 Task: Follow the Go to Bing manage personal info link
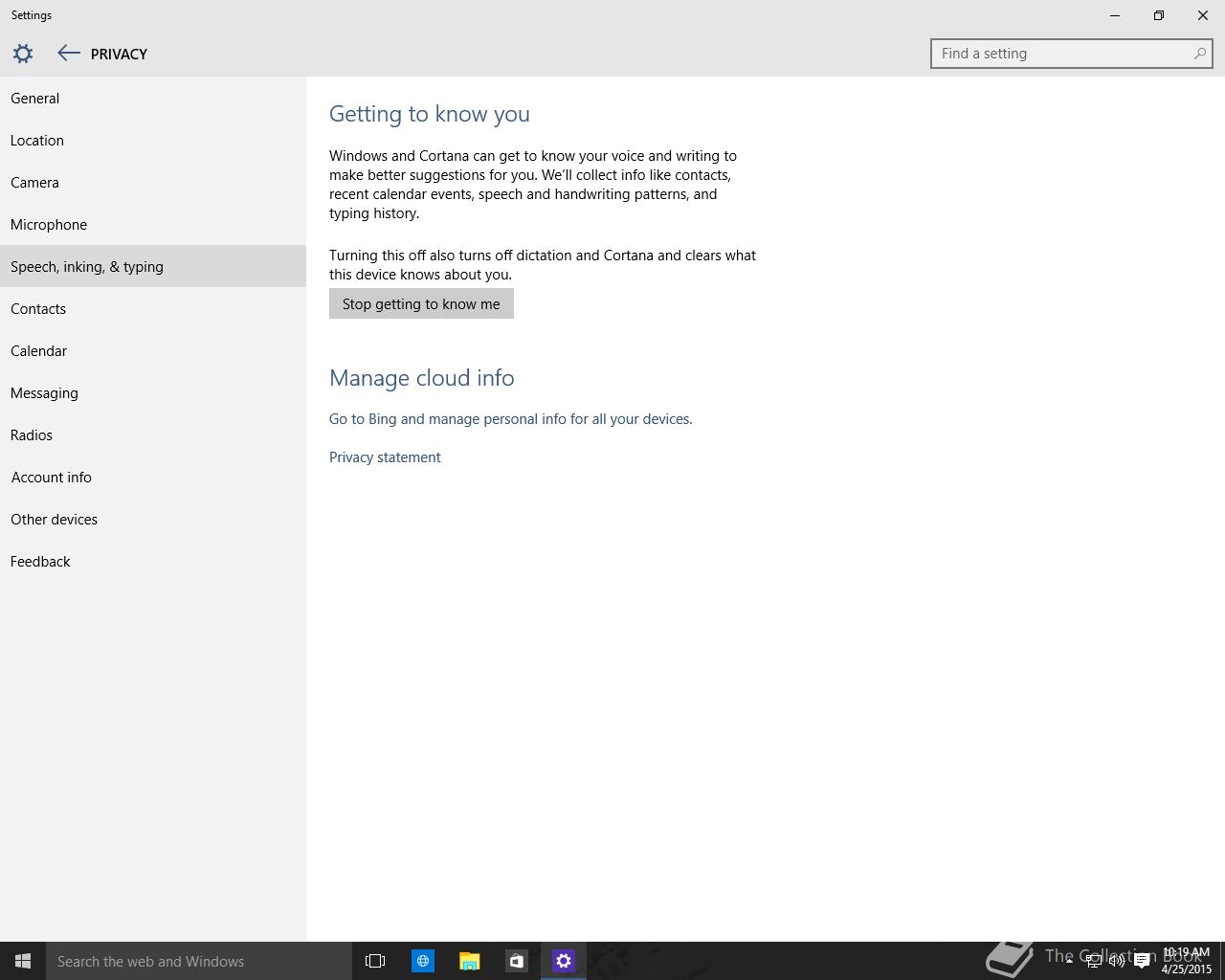[511, 419]
